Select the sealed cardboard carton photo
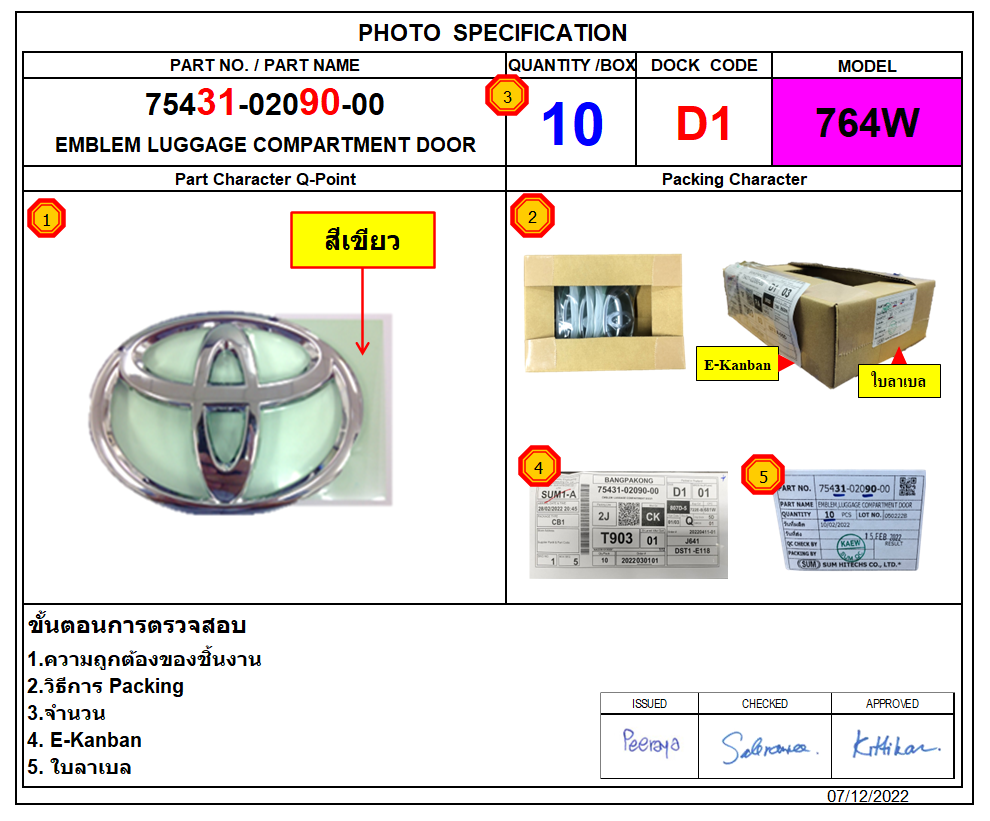Screen dimensions: 990x821 829,323
